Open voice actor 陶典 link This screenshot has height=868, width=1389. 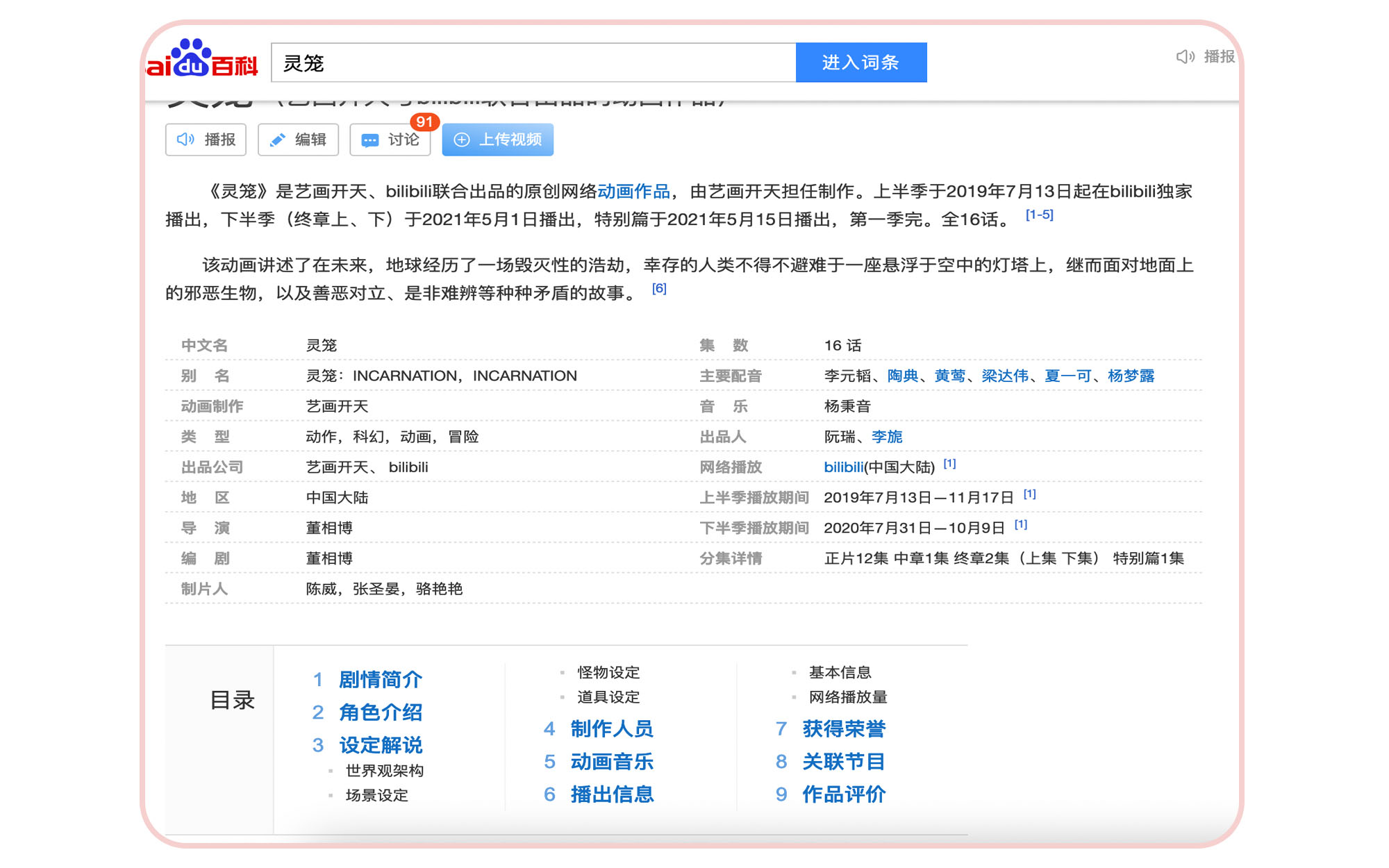tap(902, 376)
